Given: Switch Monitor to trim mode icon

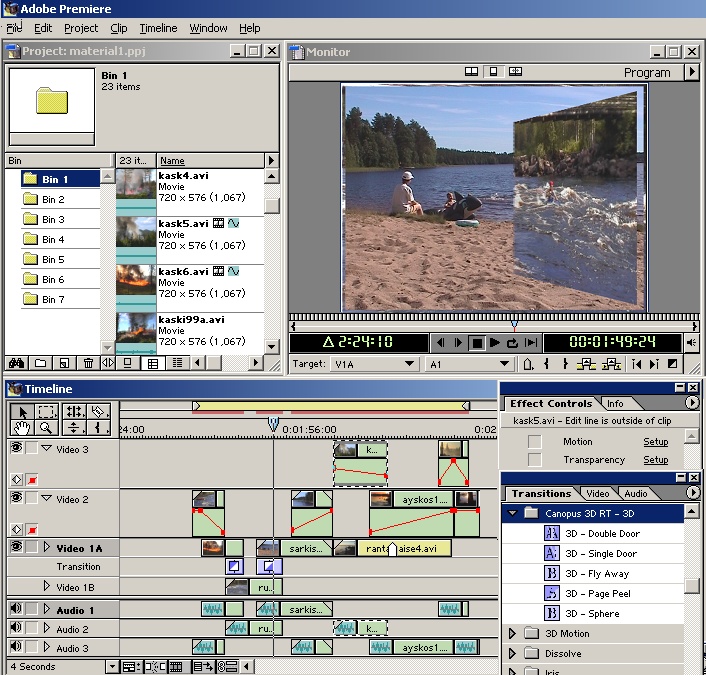Looking at the screenshot, I should click(515, 72).
